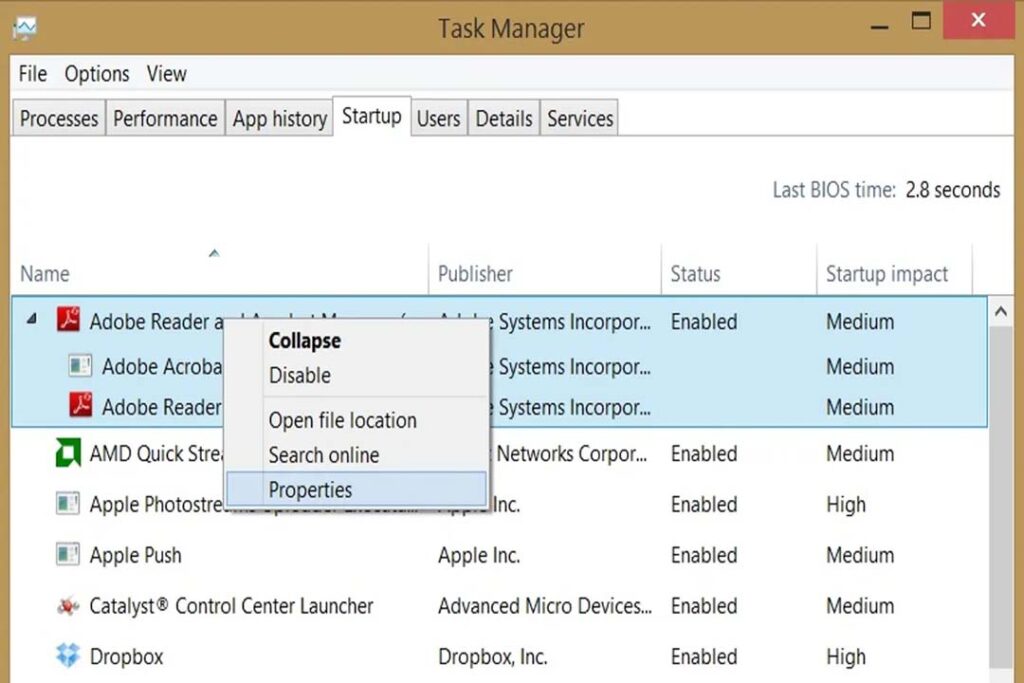Click the Apple Photostream row icon
The height and width of the screenshot is (683, 1024).
(x=68, y=503)
